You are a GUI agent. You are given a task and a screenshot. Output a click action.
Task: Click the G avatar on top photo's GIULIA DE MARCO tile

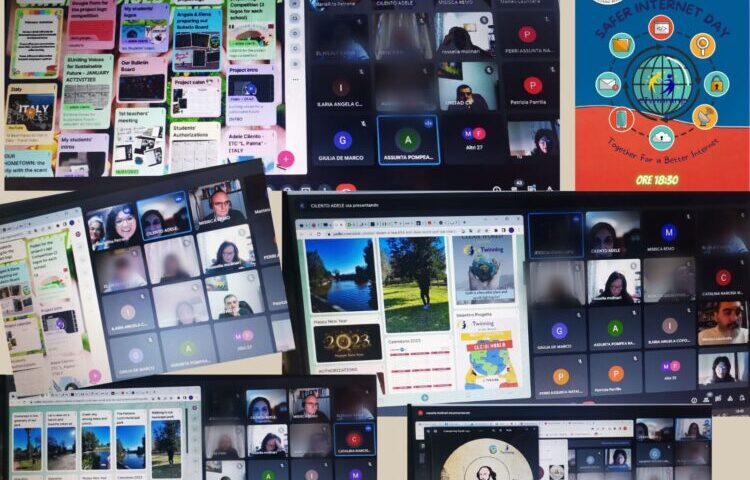342,141
